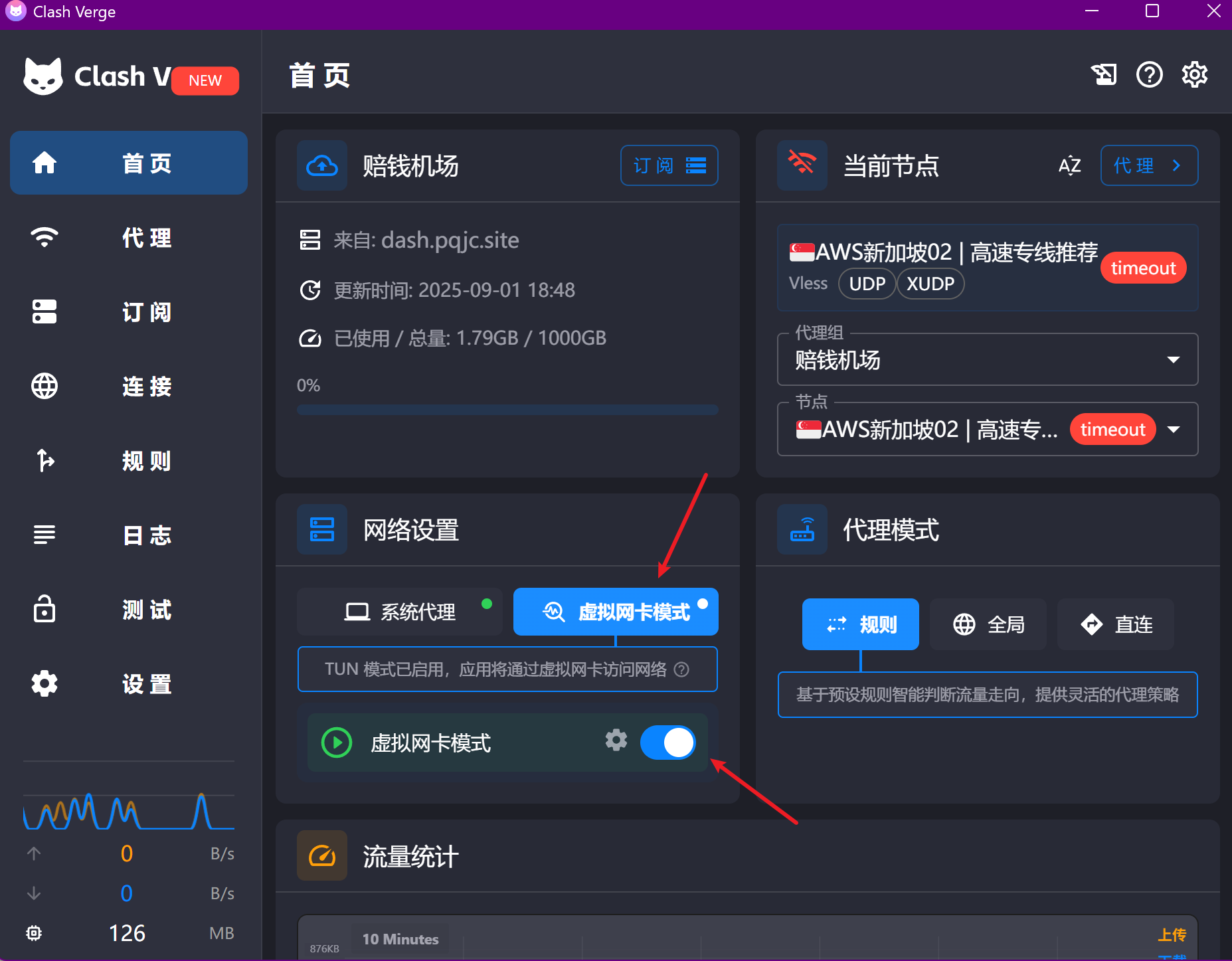Click the data usage progress bar

[x=507, y=410]
